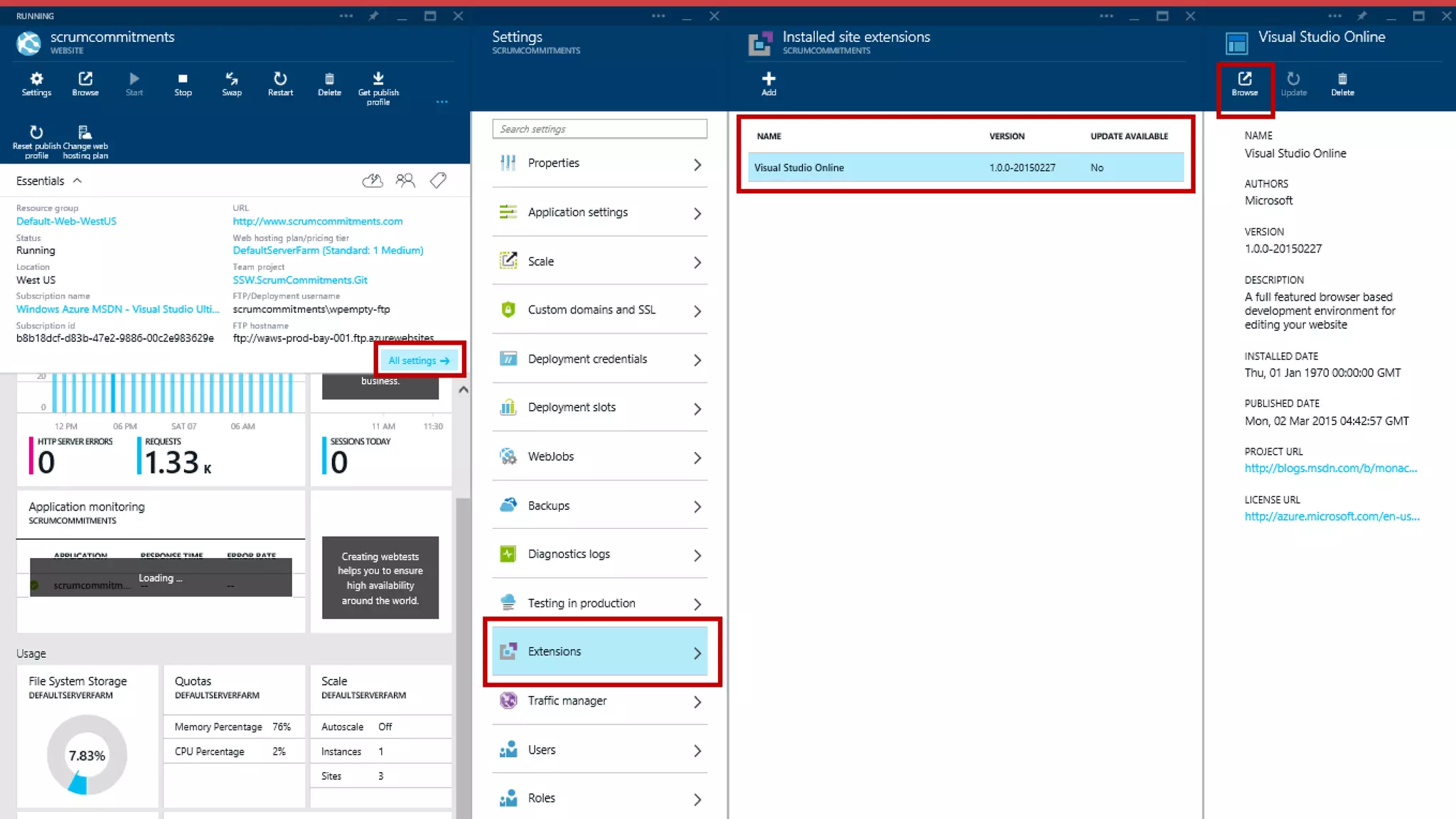Open more commands ellipsis in website toolbar
This screenshot has width=1456, height=819.
[x=441, y=102]
